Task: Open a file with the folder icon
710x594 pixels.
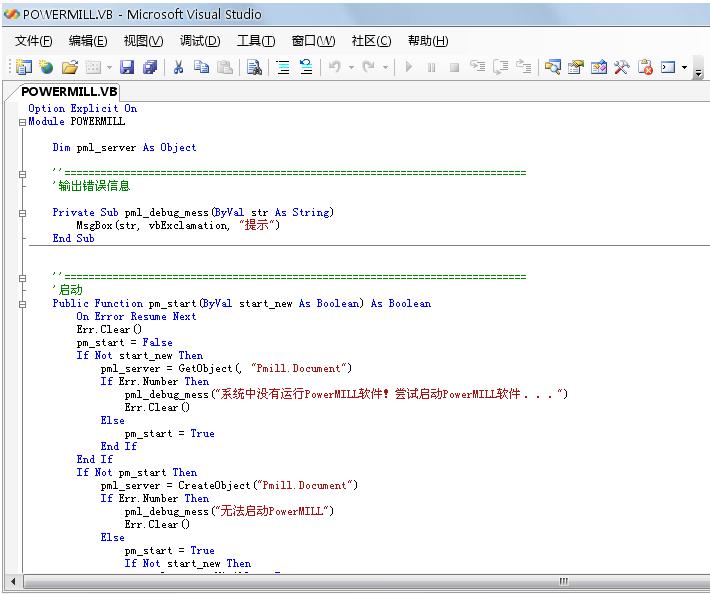Action: point(70,67)
